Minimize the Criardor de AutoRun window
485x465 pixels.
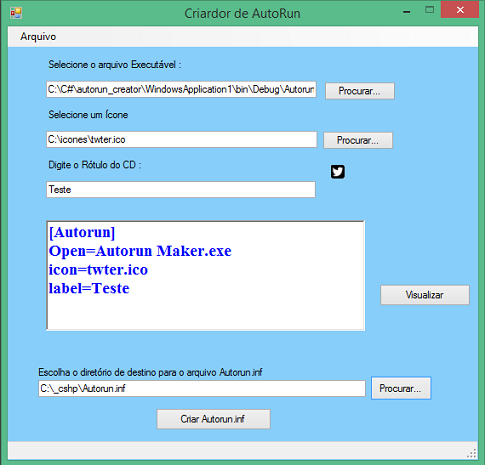click(406, 12)
